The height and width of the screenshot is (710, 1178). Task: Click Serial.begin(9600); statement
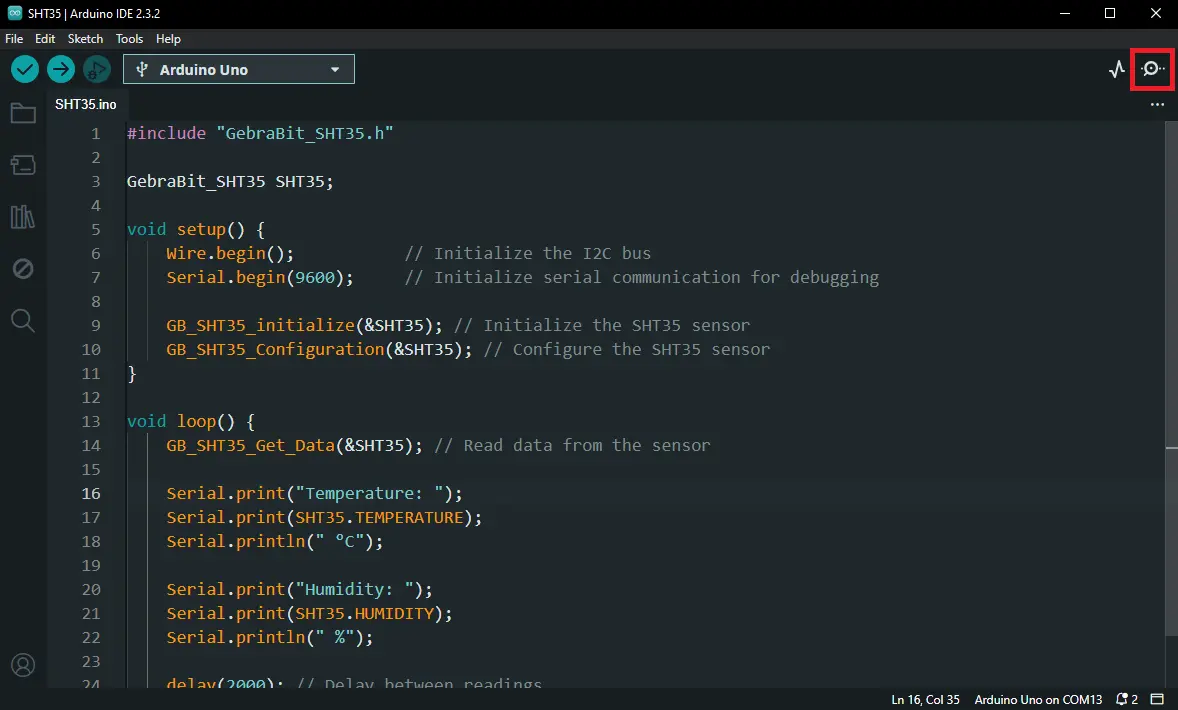[x=260, y=277]
